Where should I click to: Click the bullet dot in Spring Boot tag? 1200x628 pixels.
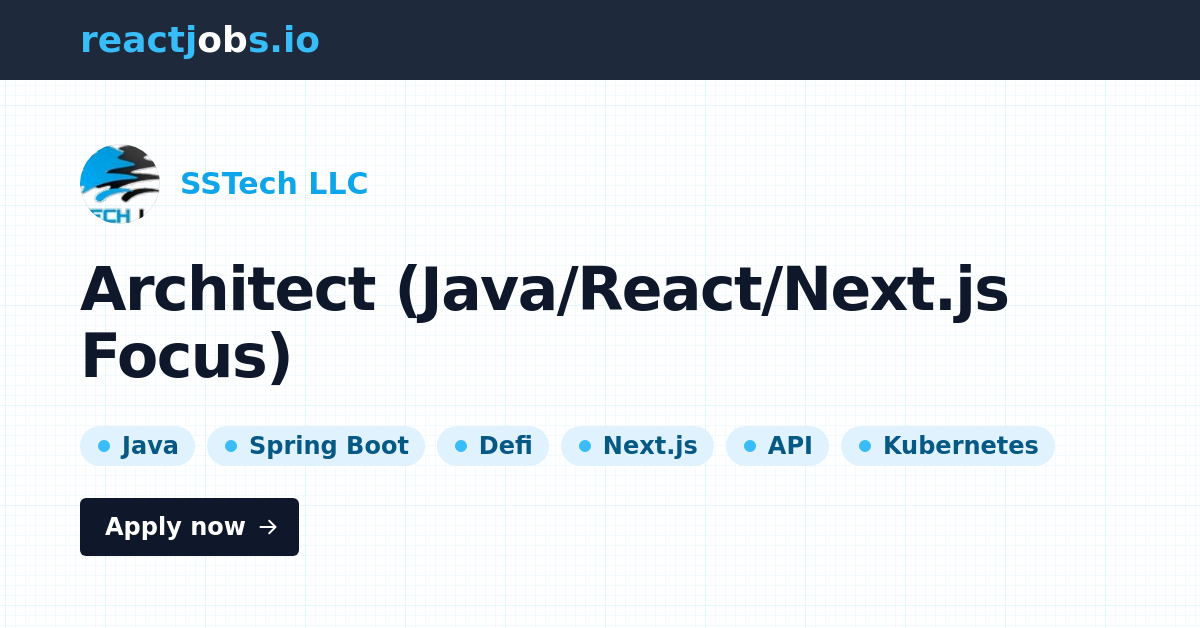(230, 446)
